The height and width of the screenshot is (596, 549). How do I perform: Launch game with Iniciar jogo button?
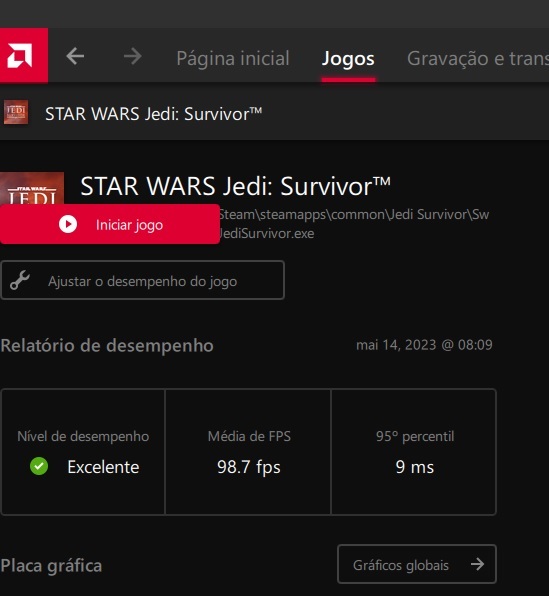[x=110, y=224]
